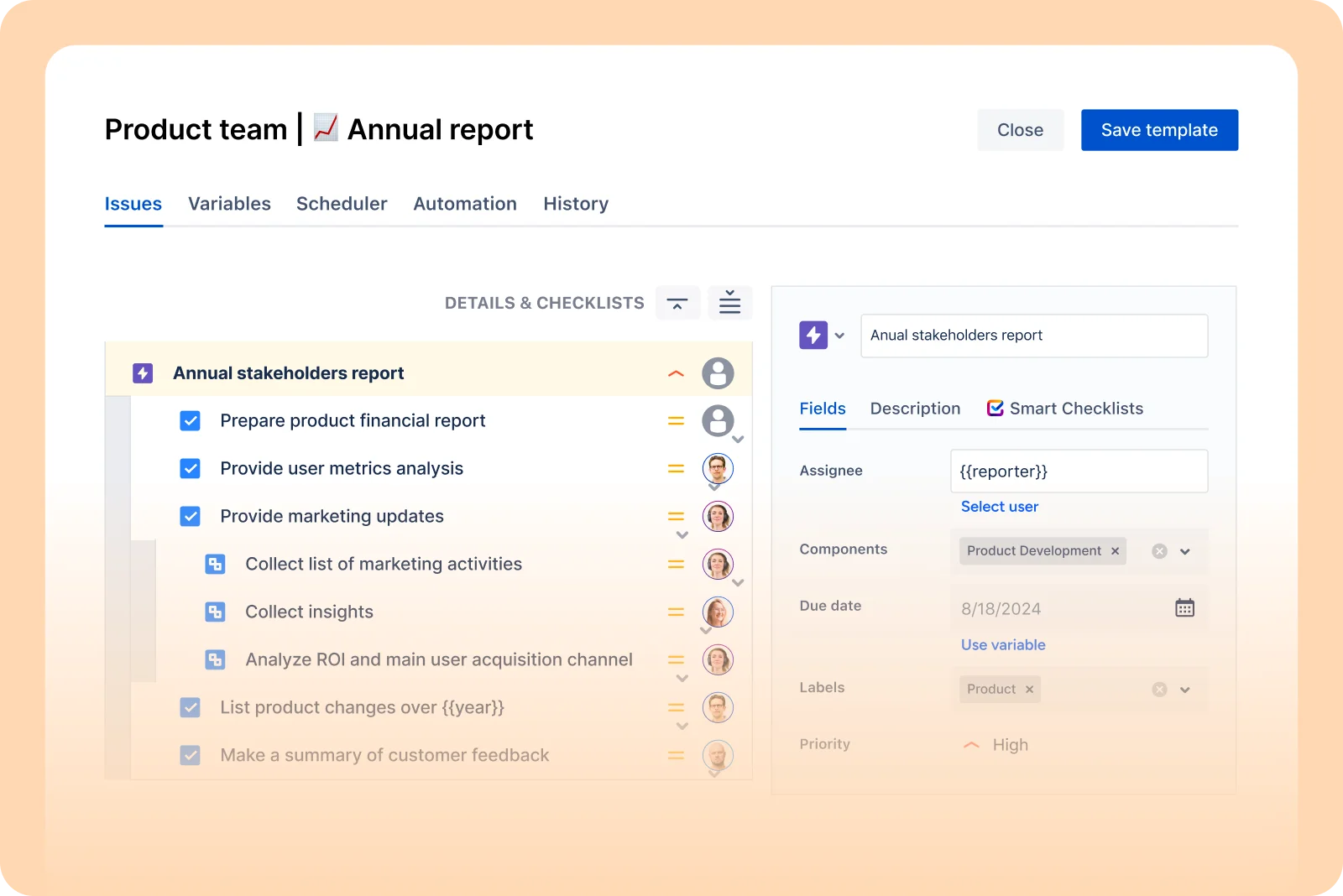Image resolution: width=1343 pixels, height=896 pixels.
Task: View the History tab
Action: click(576, 204)
